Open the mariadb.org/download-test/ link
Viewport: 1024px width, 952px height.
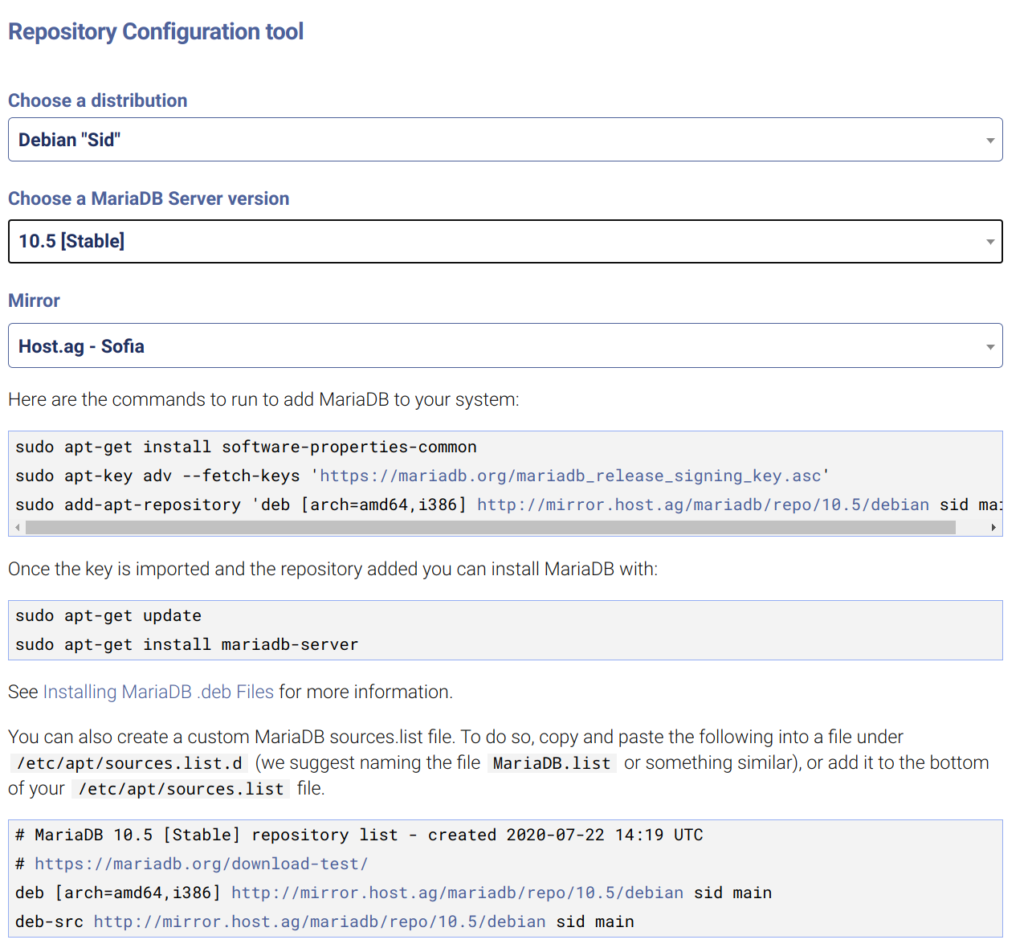201,864
